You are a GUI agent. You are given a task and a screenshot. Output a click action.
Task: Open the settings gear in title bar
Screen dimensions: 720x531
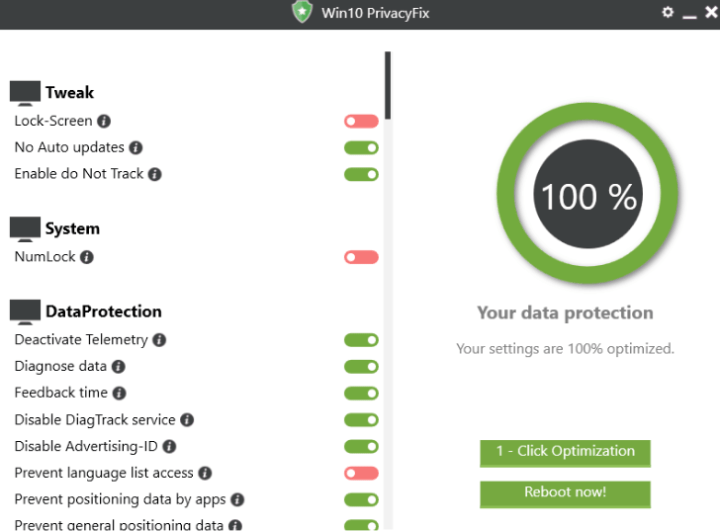(x=668, y=12)
